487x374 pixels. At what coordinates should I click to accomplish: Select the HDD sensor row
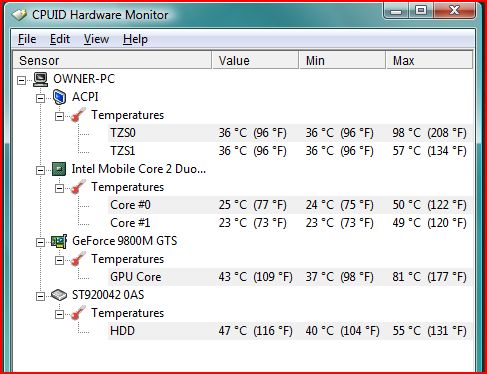click(x=290, y=331)
